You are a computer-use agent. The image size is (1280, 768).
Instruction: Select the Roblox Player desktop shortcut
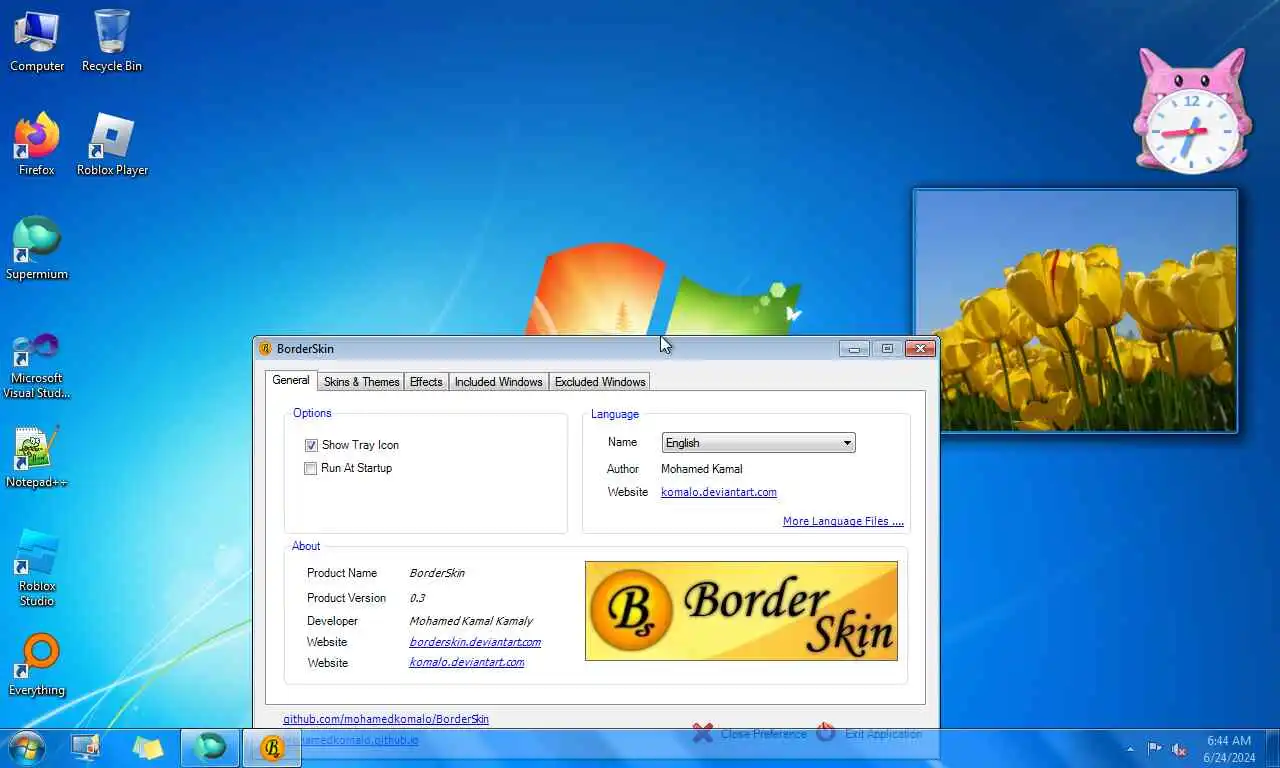[112, 144]
